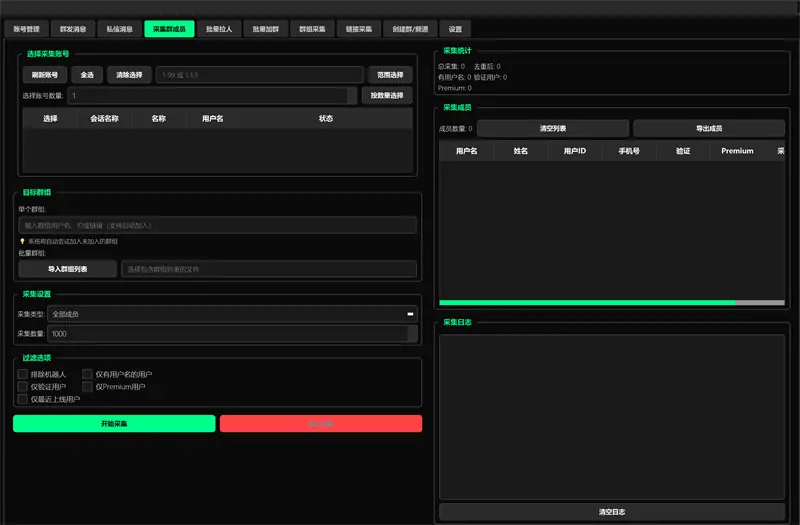Click the 范围选择 button
The height and width of the screenshot is (525, 800).
(390, 75)
